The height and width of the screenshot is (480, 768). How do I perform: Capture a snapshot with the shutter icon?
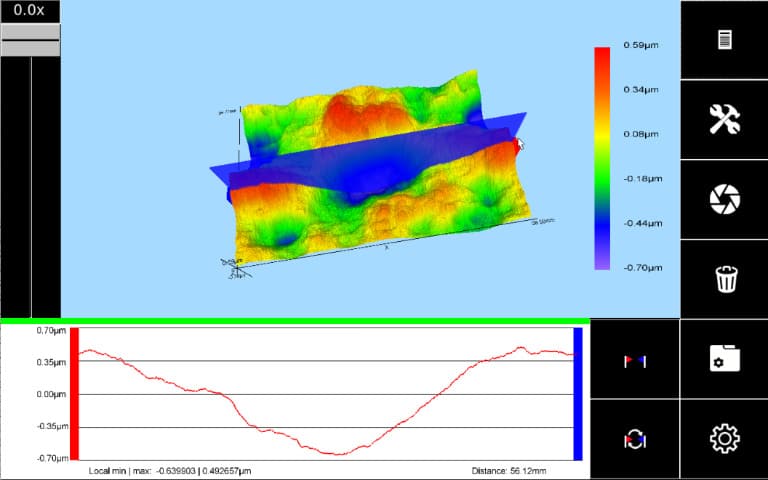click(724, 200)
